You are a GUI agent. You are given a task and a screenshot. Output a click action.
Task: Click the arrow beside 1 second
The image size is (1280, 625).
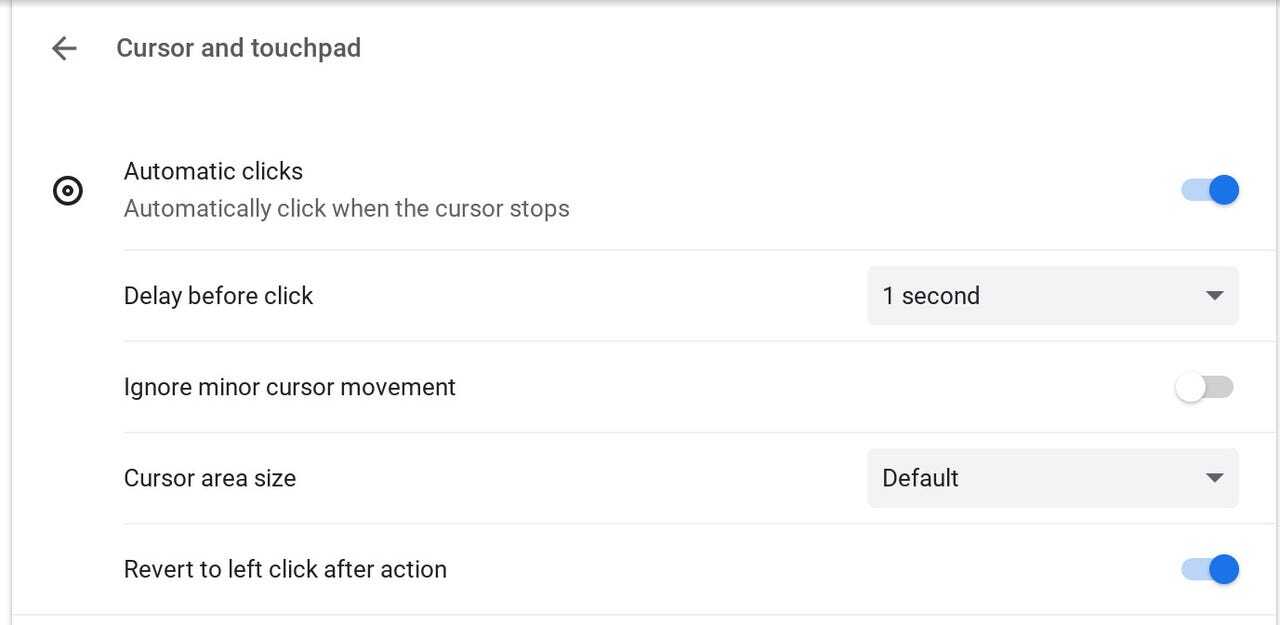point(1214,296)
